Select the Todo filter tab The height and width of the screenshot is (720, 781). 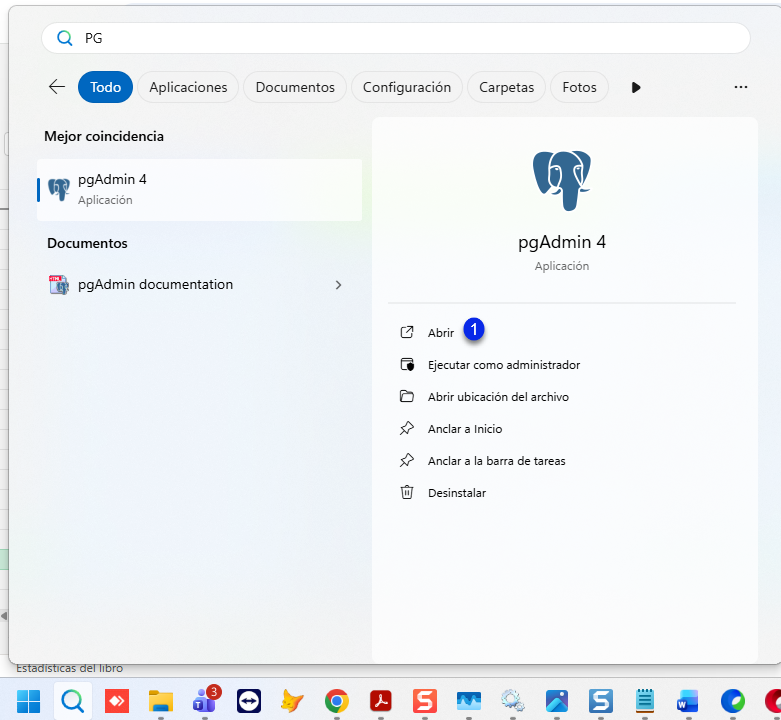(x=105, y=87)
